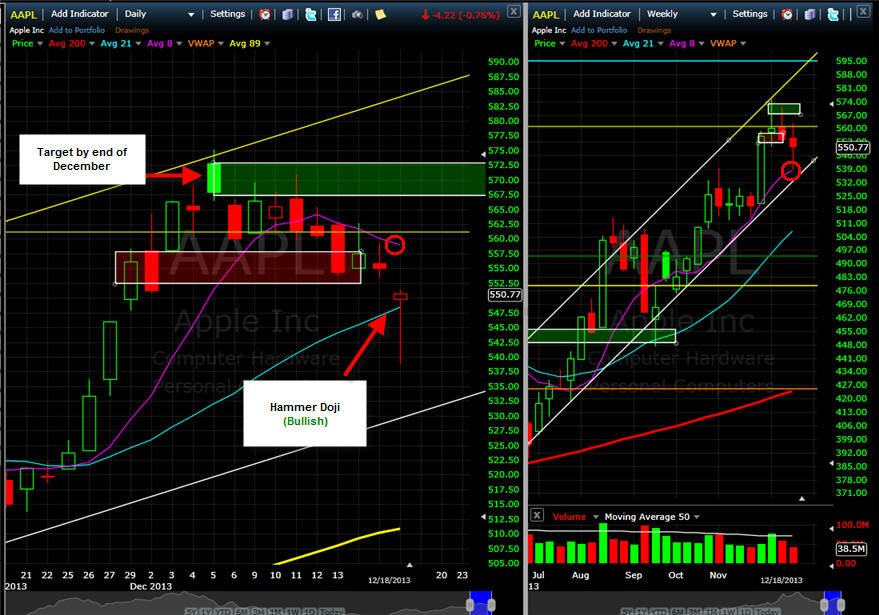
Task: Click the 550.77 price label on Daily axis
Action: click(505, 294)
